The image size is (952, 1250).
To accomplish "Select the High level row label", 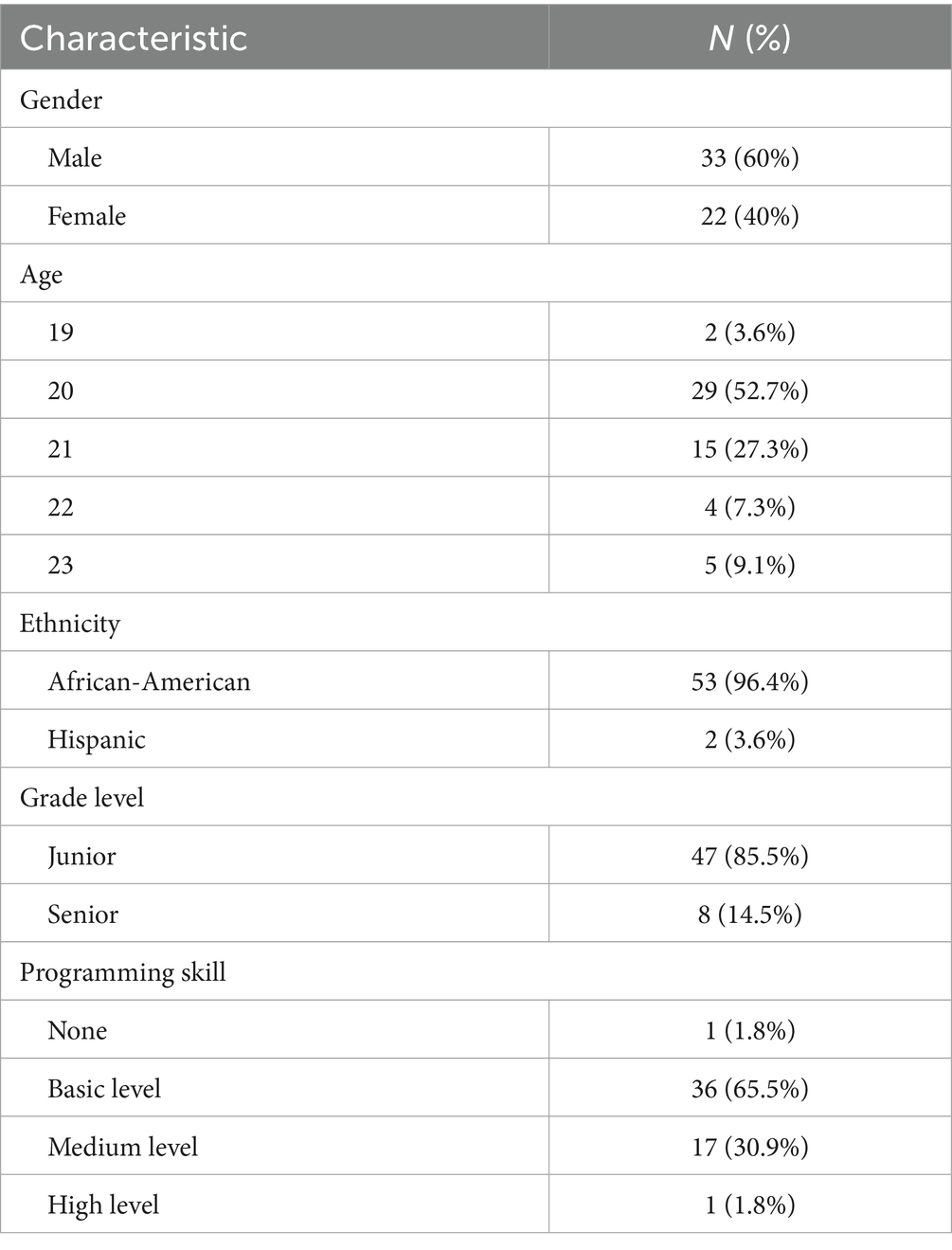I will [103, 1205].
